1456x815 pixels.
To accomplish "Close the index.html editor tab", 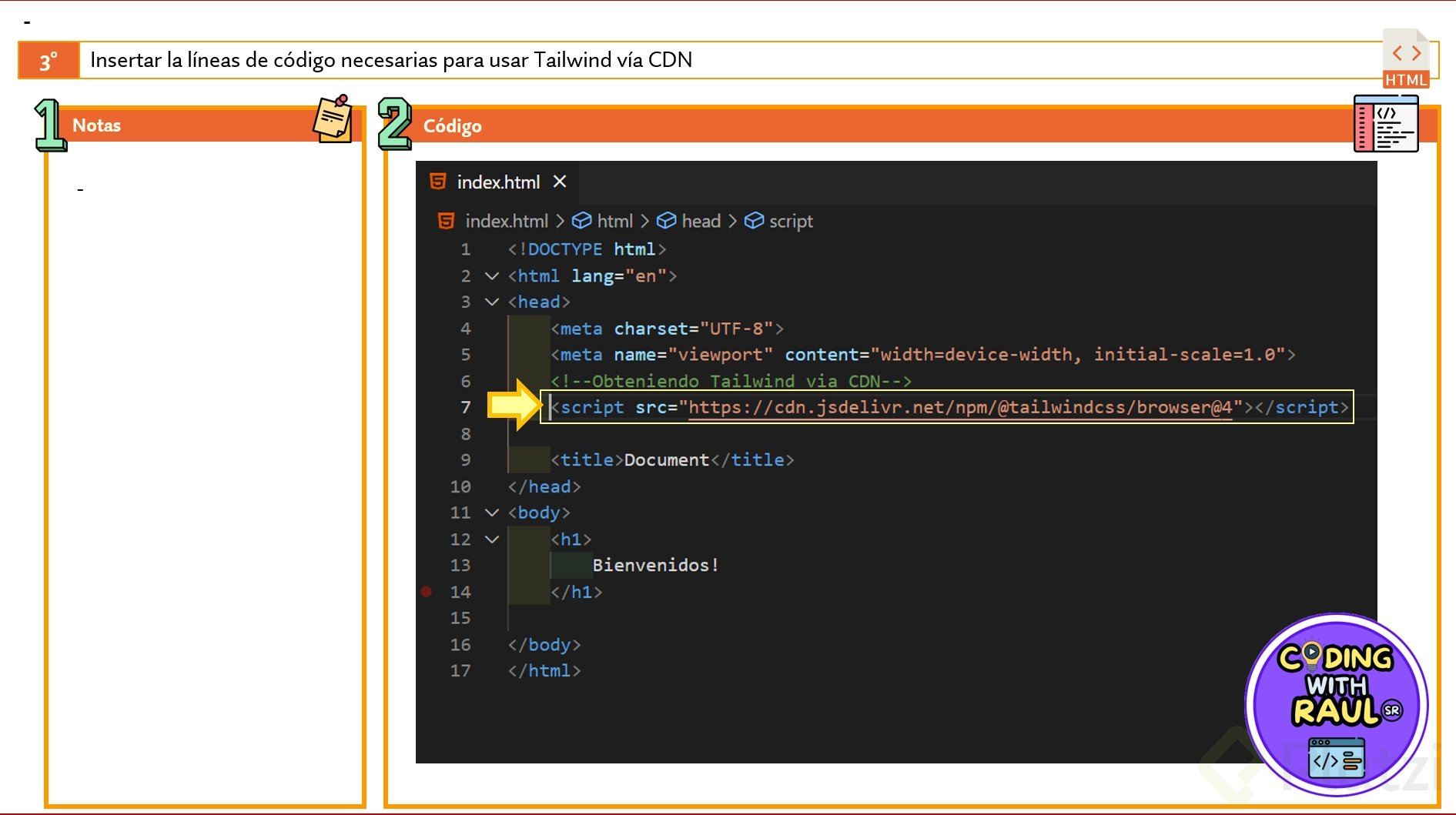I will pyautogui.click(x=560, y=182).
